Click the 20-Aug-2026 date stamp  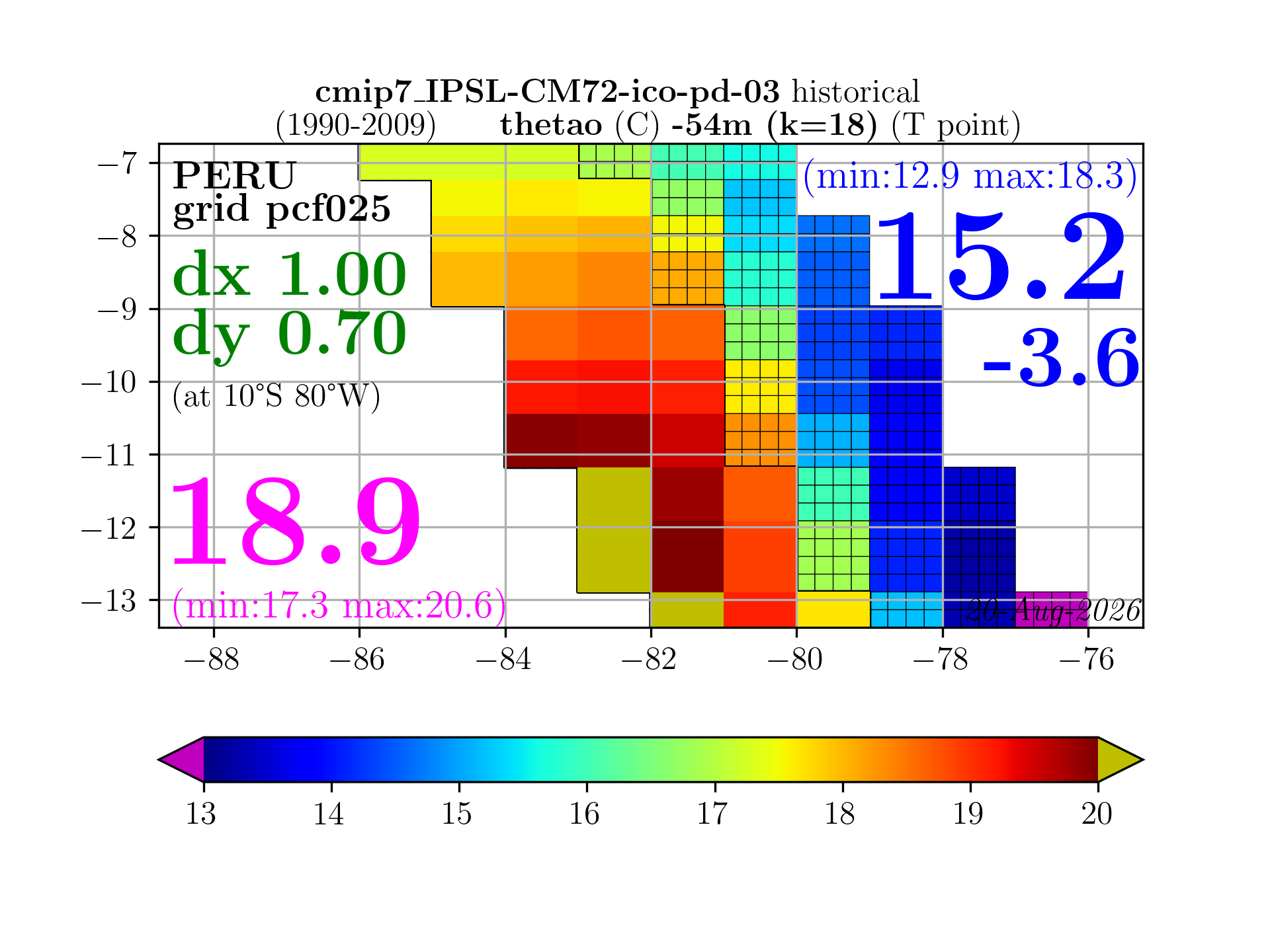pyautogui.click(x=1053, y=611)
